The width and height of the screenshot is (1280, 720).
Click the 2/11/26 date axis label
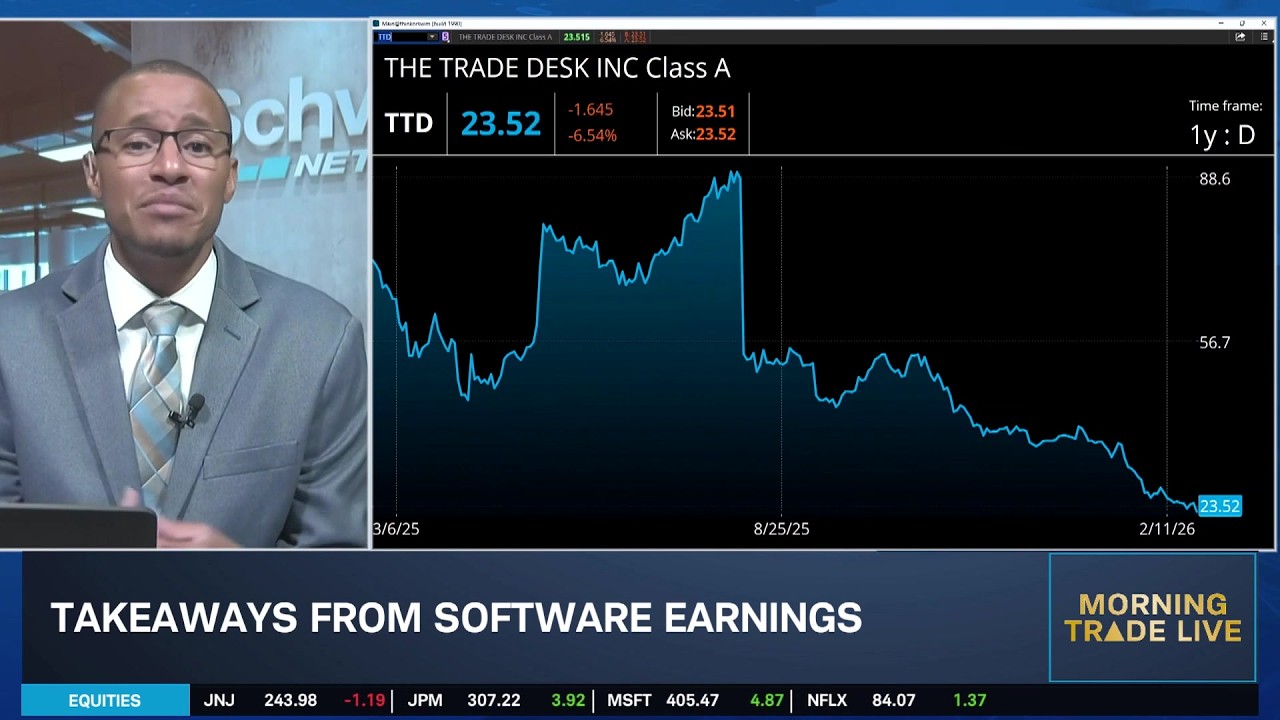[x=1167, y=529]
